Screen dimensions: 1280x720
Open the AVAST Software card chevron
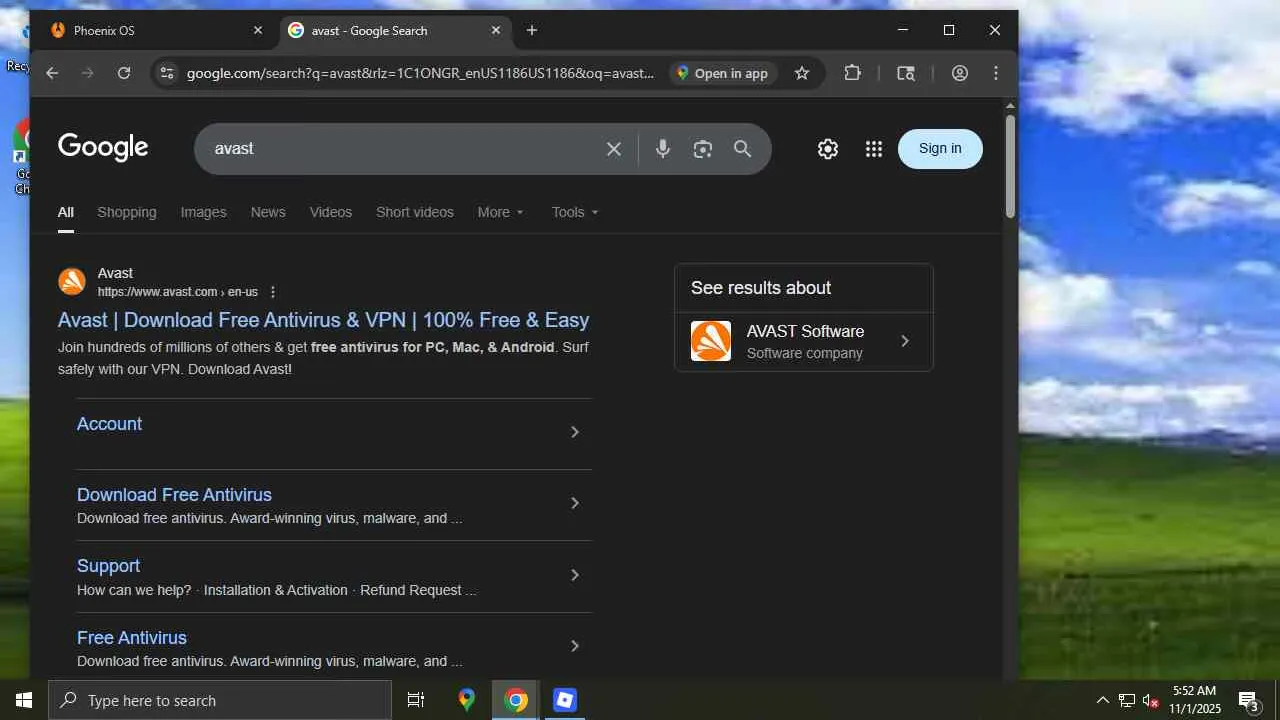coord(905,341)
